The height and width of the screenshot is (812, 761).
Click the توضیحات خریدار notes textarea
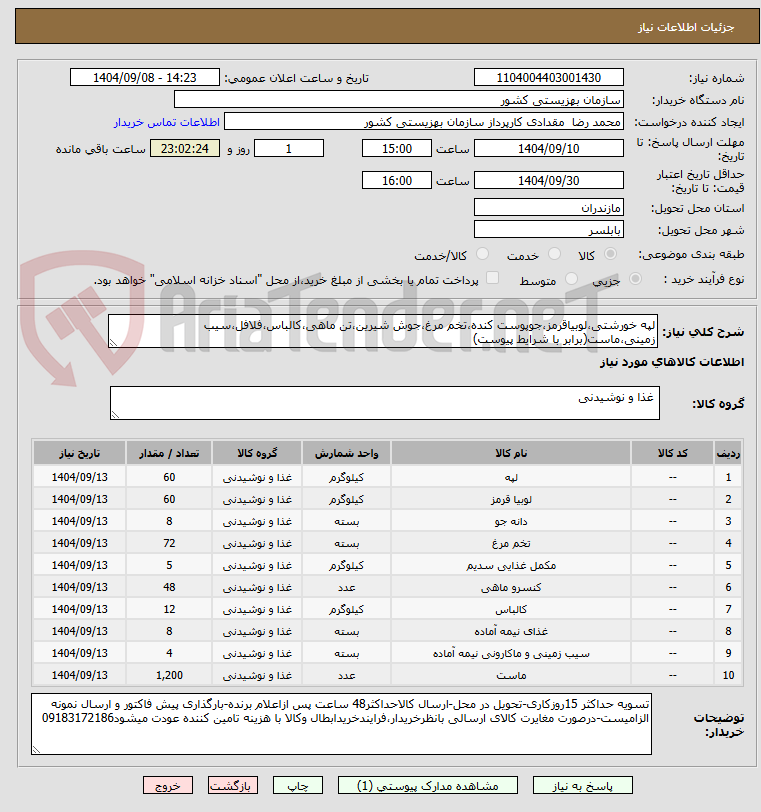point(341,724)
